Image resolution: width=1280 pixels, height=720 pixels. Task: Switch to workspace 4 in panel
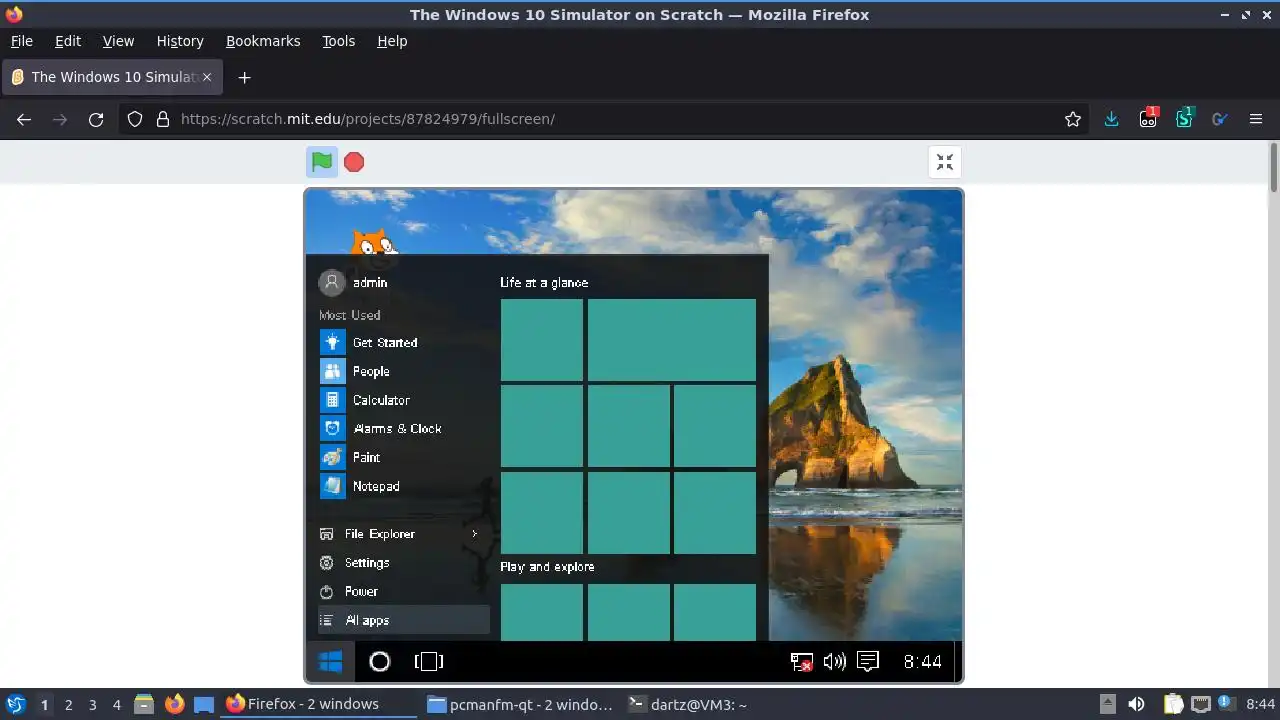(117, 705)
